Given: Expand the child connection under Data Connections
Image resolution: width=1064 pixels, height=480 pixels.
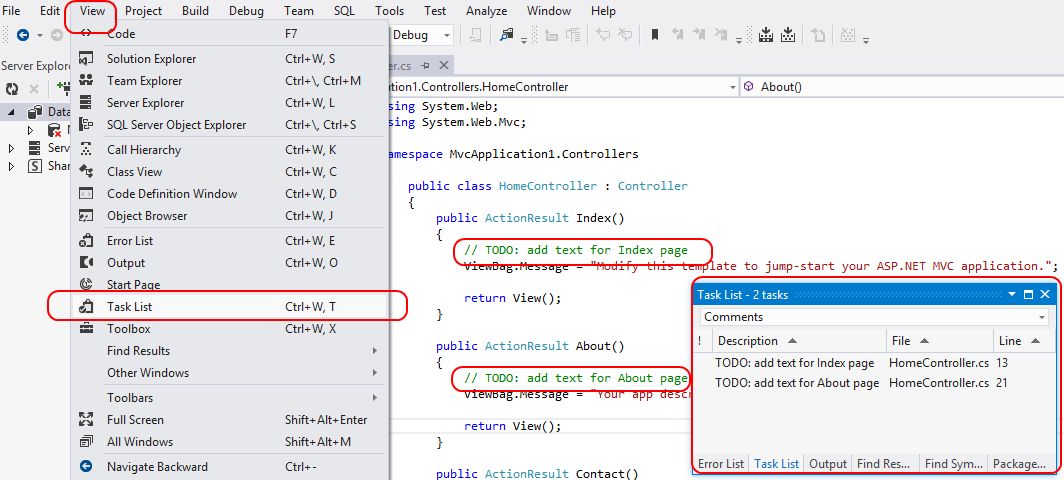Looking at the screenshot, I should point(31,130).
